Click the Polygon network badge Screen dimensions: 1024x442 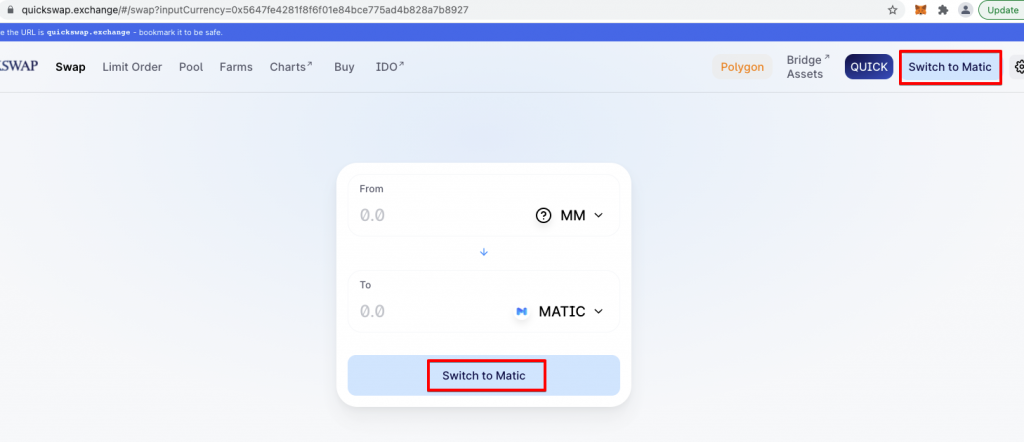[742, 67]
